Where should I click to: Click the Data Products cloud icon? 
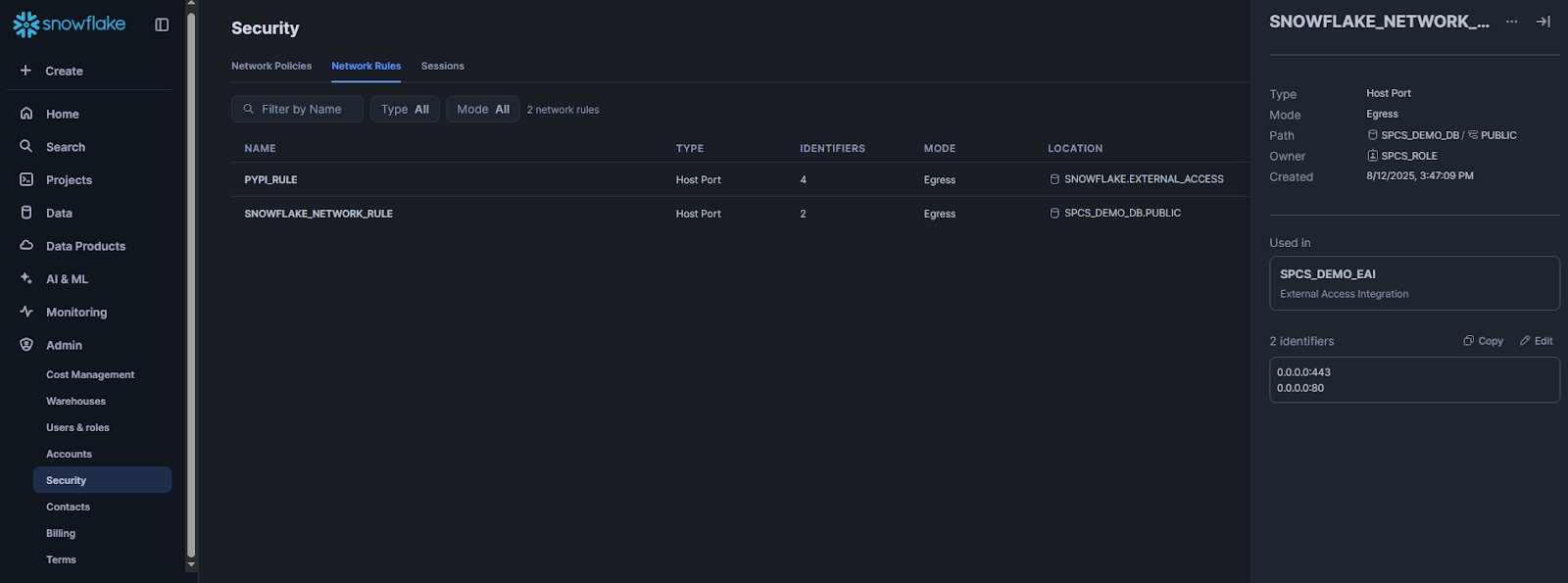coord(26,245)
